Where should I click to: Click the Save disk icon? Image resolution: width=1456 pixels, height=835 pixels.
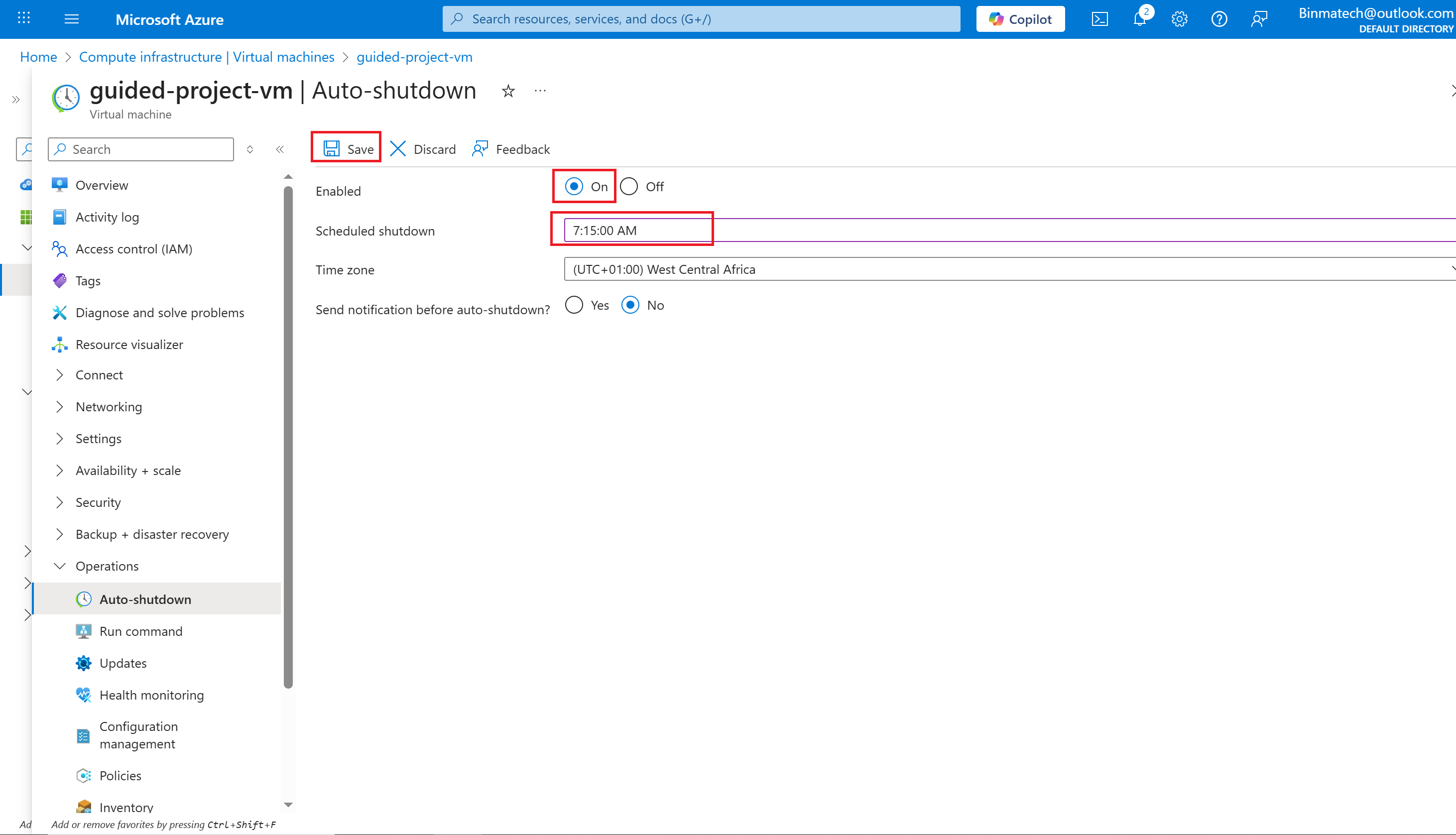(332, 149)
